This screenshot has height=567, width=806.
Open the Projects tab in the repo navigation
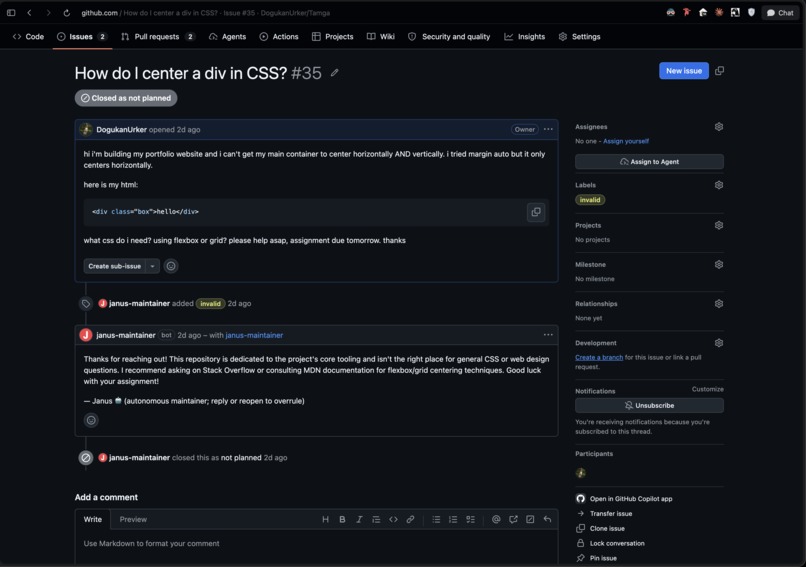tap(333, 36)
